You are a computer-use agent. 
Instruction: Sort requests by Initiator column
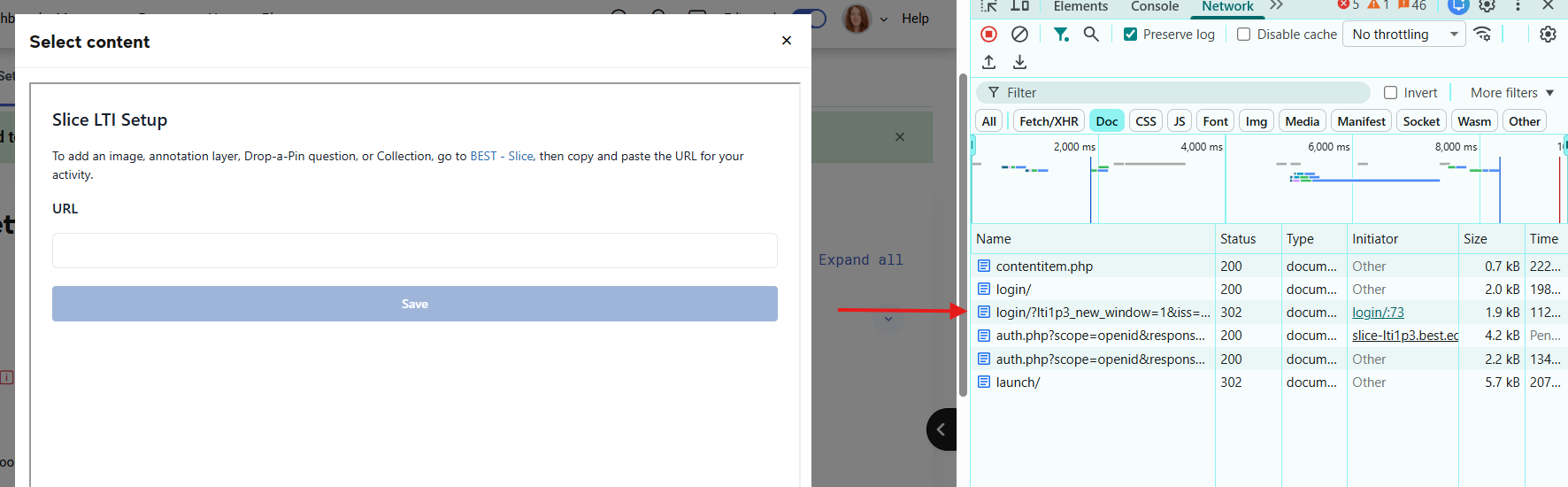point(1403,239)
